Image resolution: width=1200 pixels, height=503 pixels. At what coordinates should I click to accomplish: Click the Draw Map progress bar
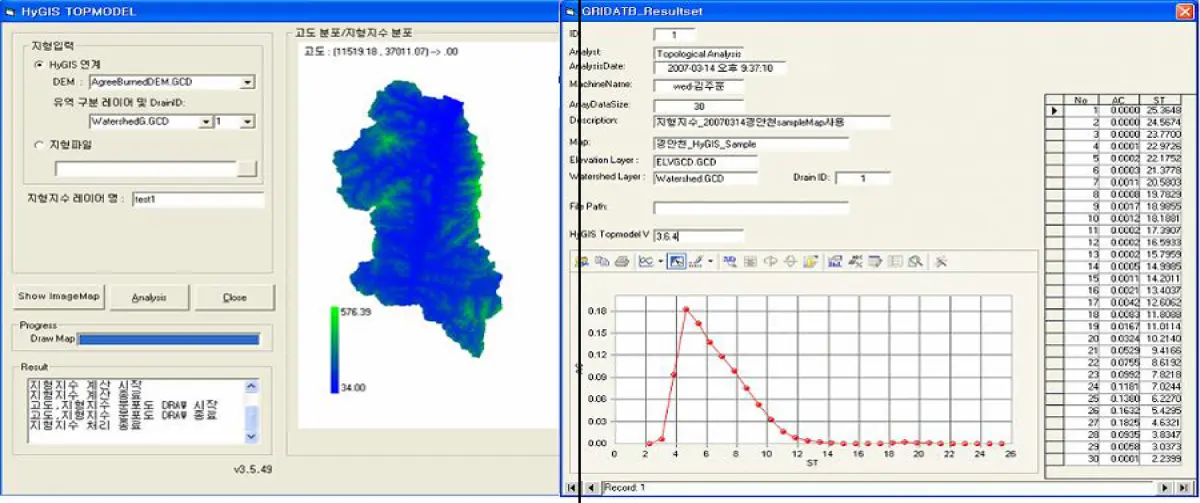[x=168, y=340]
